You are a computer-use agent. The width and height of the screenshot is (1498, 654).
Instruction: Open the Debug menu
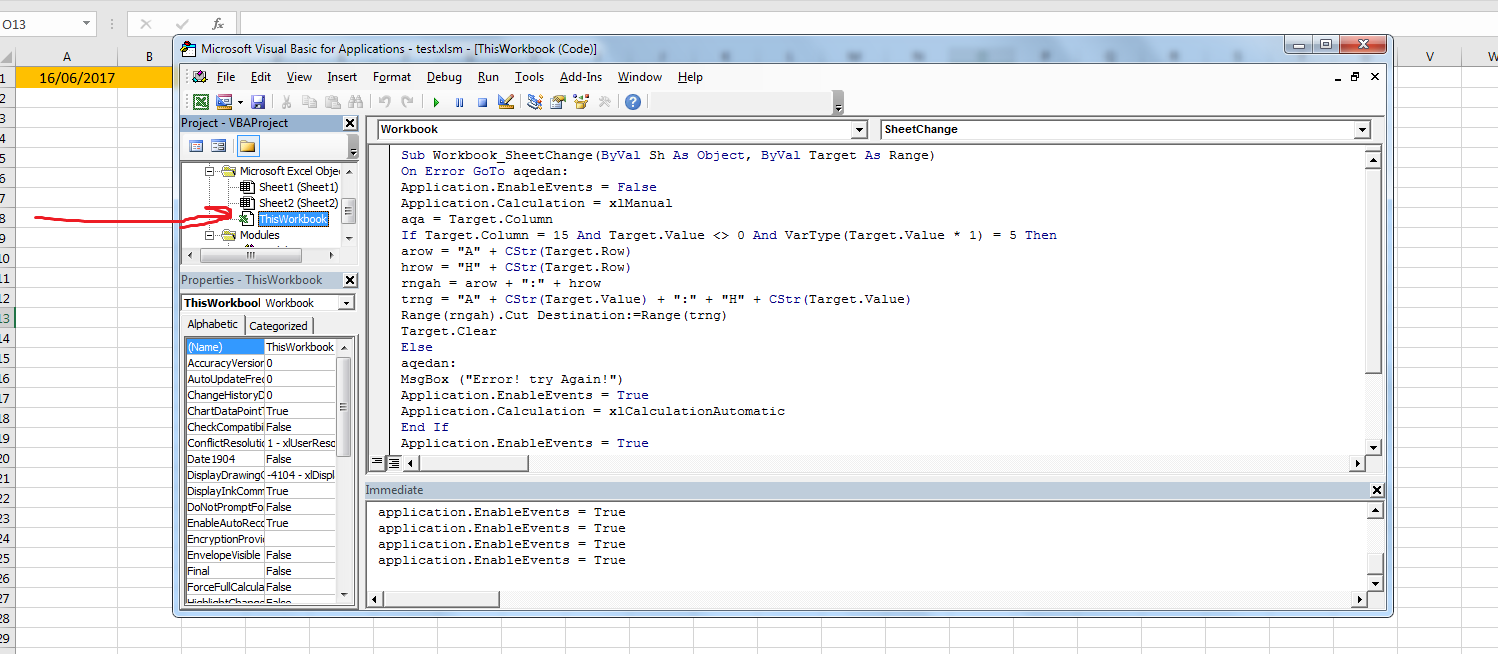(444, 77)
